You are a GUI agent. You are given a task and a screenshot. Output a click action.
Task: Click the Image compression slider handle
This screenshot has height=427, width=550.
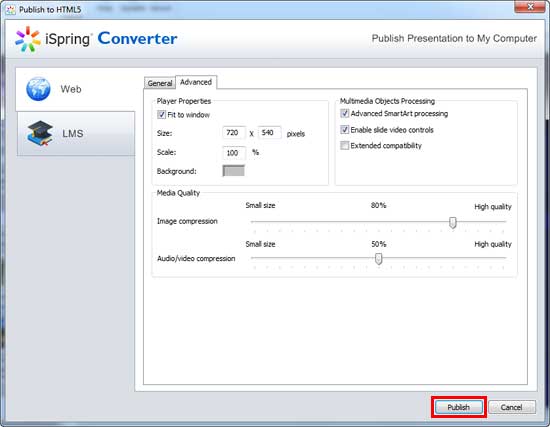(453, 222)
